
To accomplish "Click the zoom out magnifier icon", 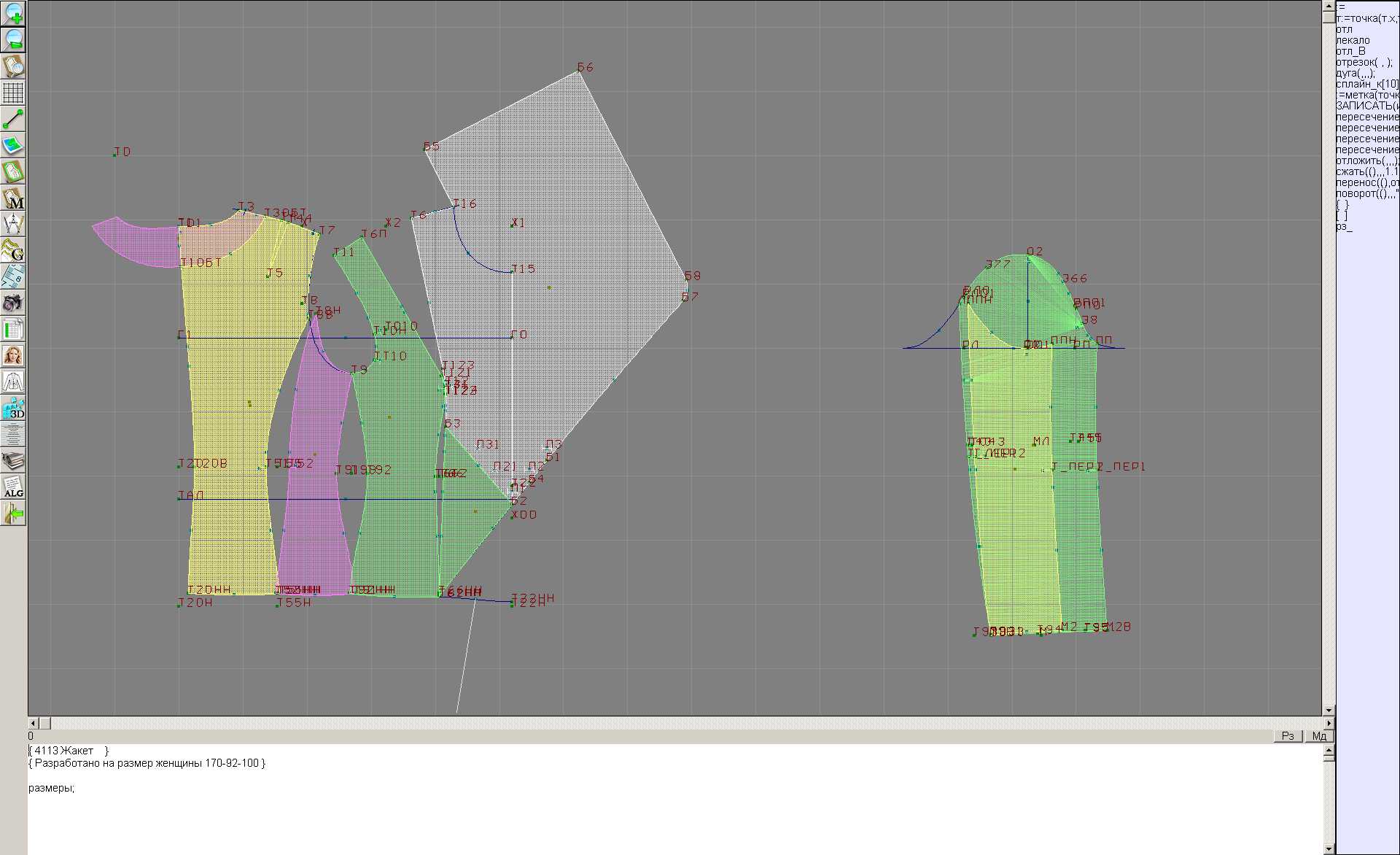I will coord(13,39).
